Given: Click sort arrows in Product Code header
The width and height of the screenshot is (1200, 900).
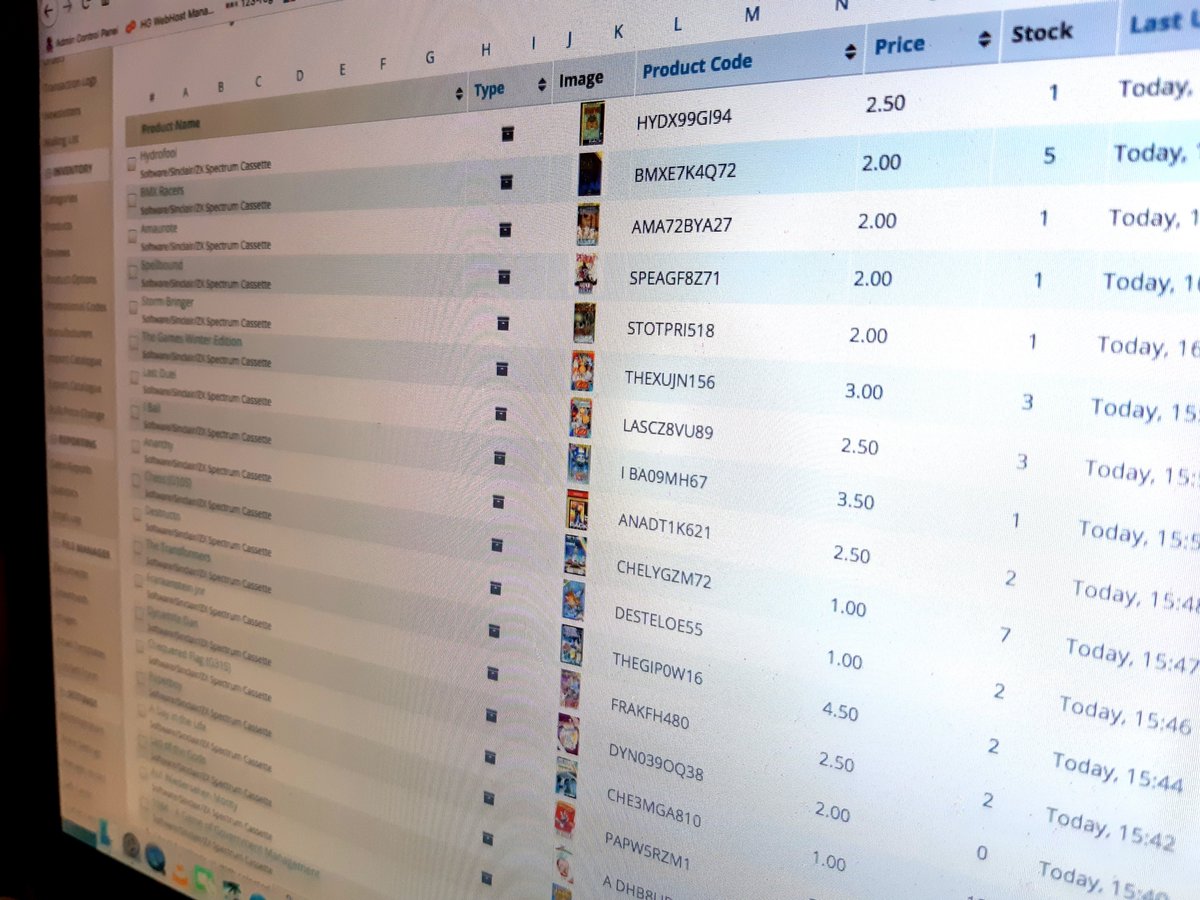Looking at the screenshot, I should click(851, 52).
